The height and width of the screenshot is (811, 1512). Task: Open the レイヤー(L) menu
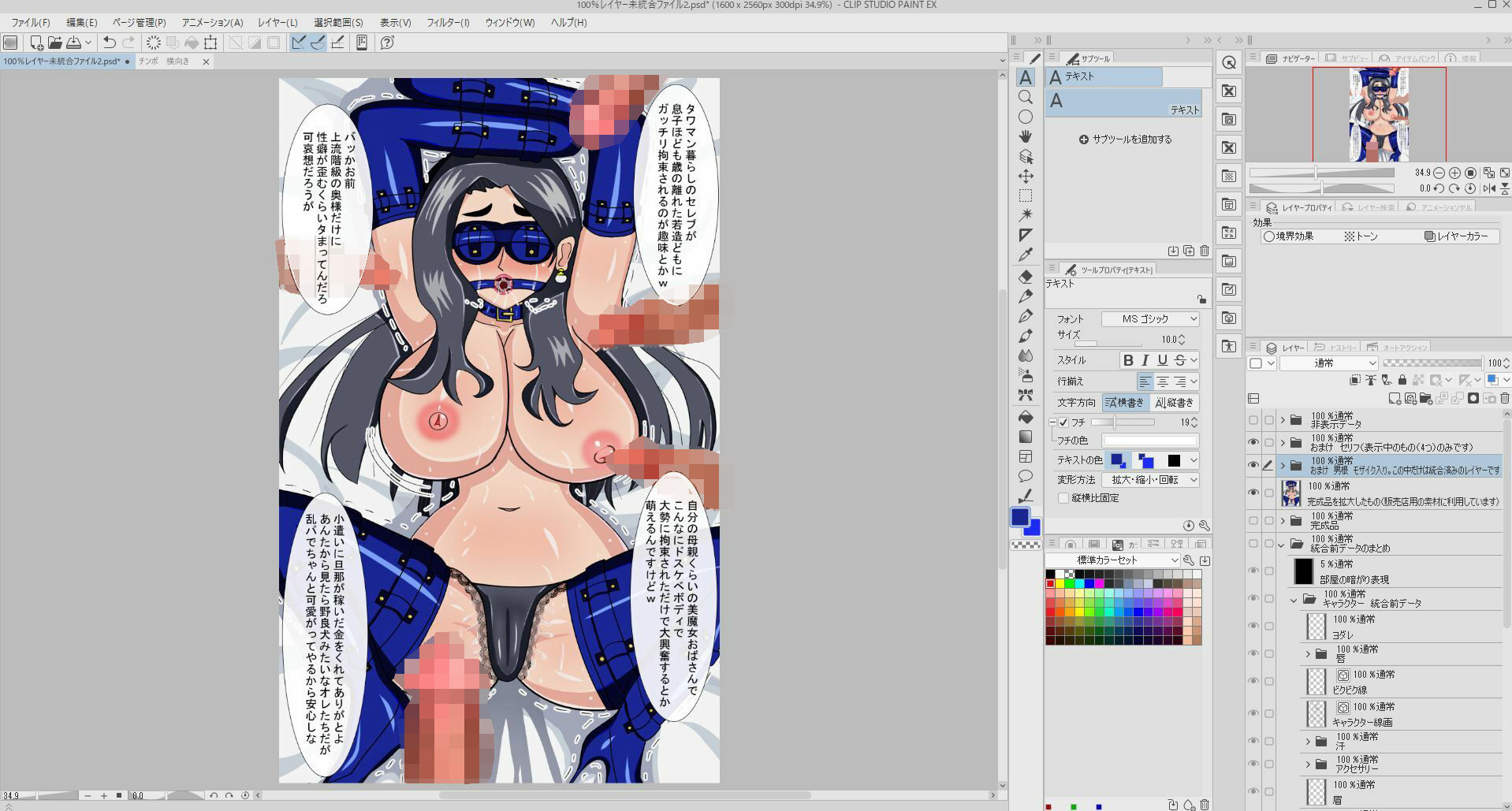(277, 23)
